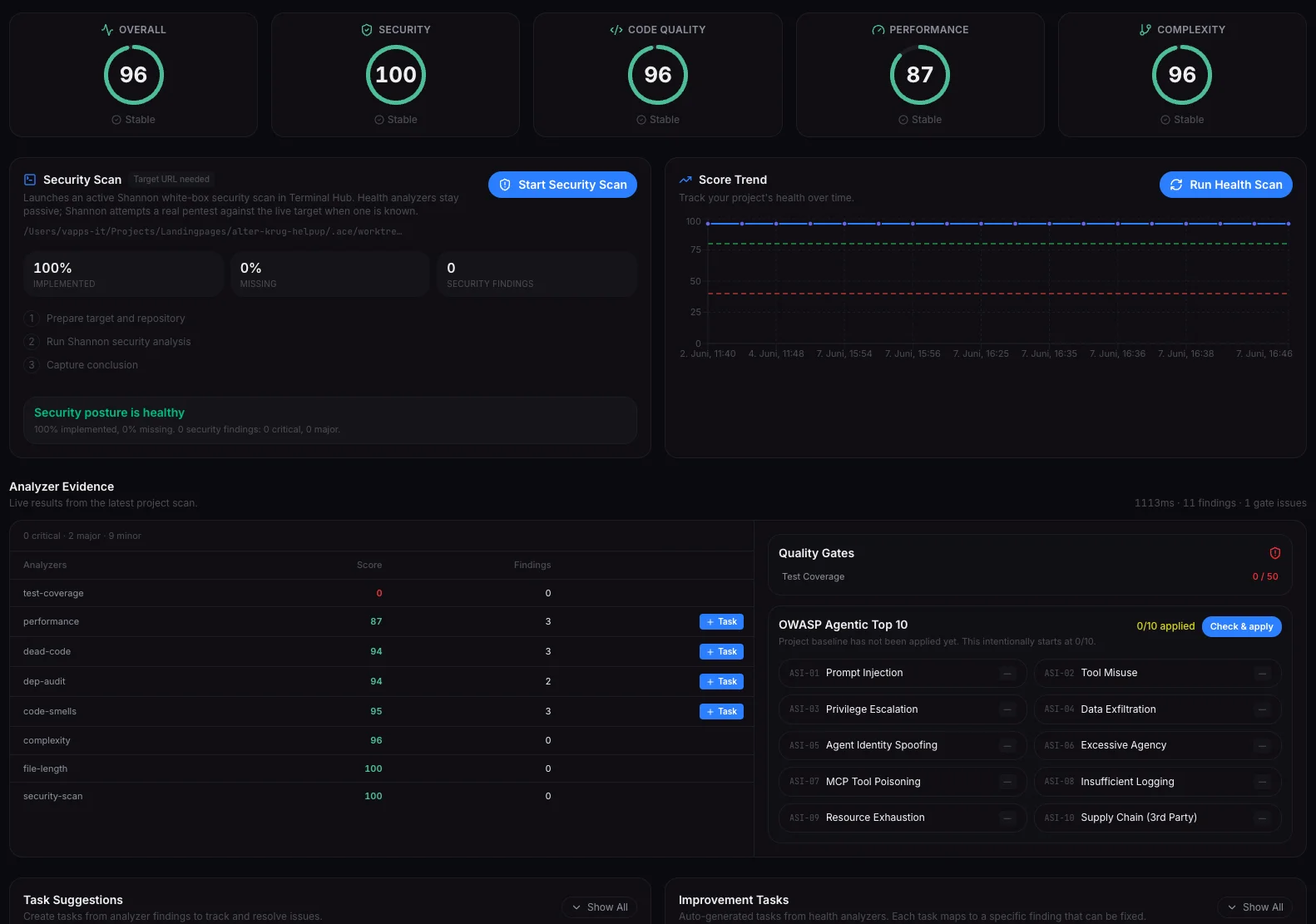Screen dimensions: 1316x924
Task: Click the Analyzers column header
Action: point(45,565)
